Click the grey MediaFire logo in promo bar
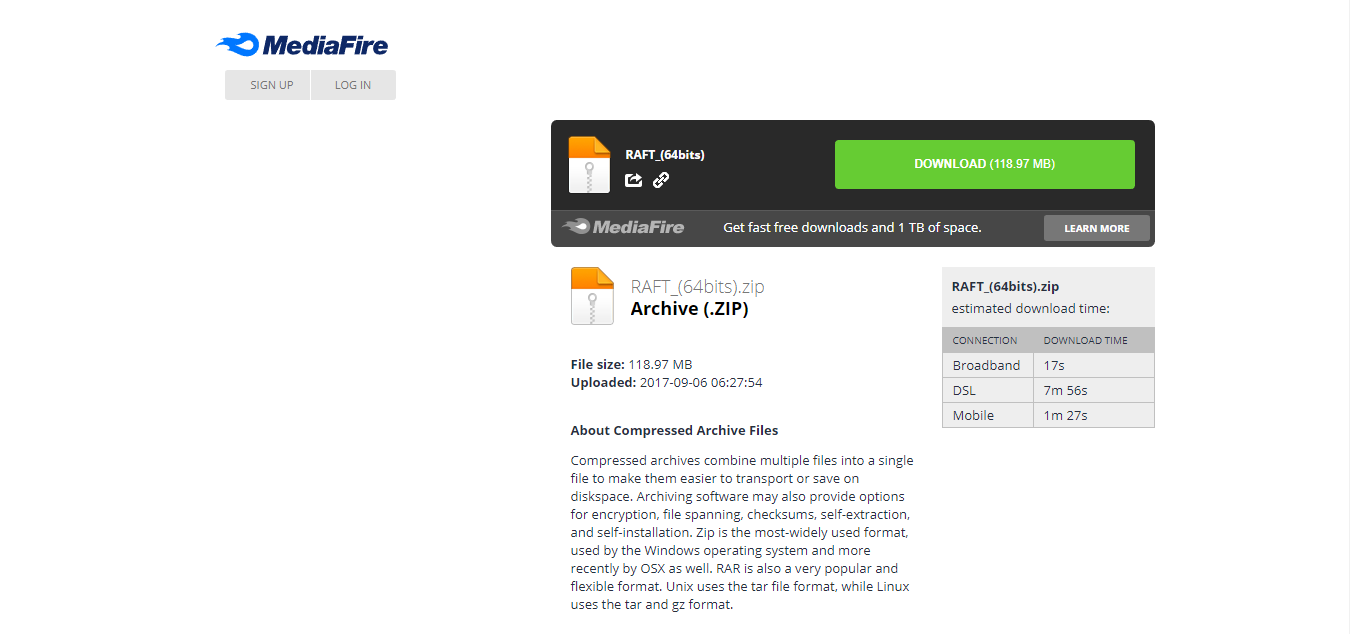The height and width of the screenshot is (634, 1350). point(623,227)
